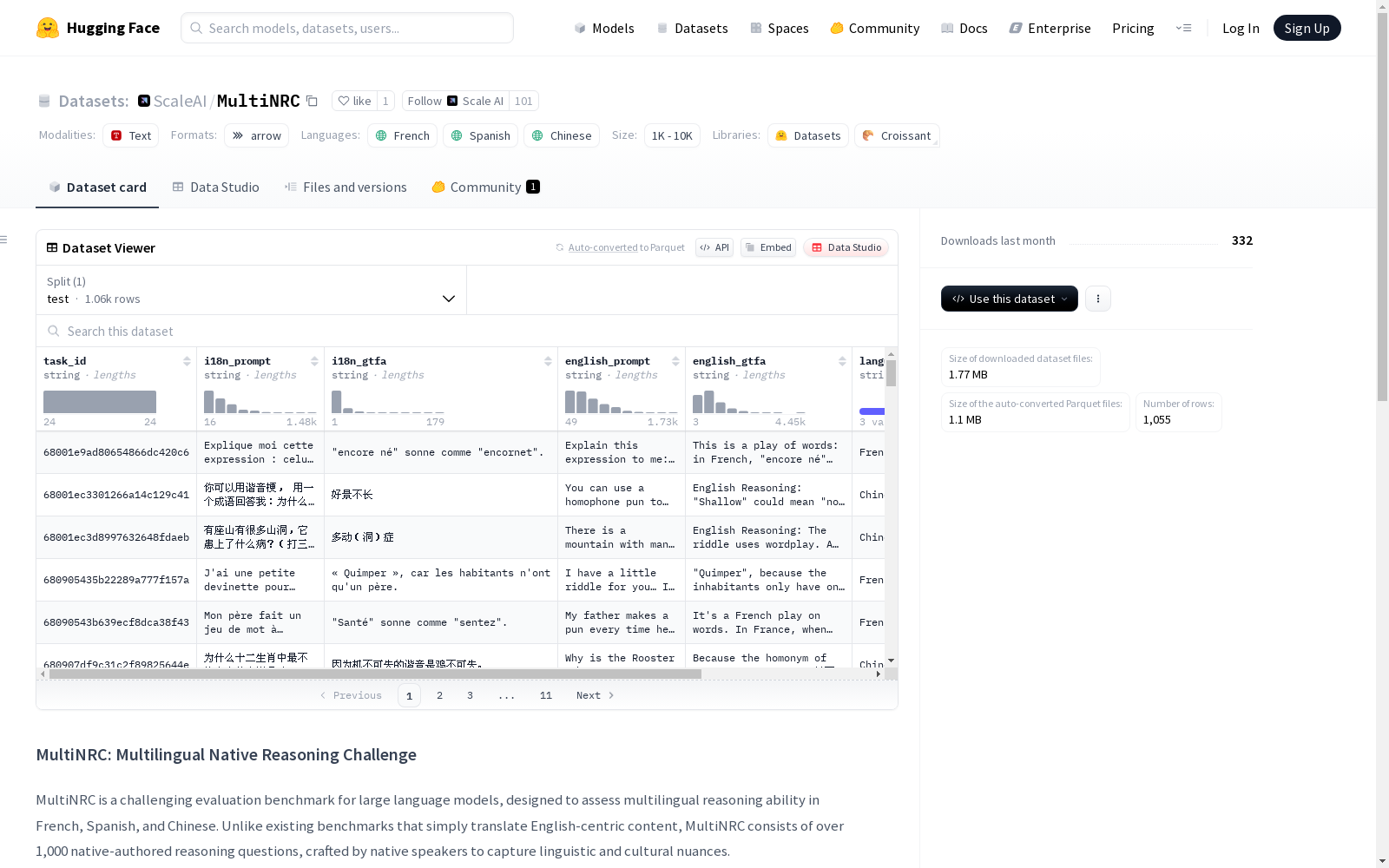The width and height of the screenshot is (1389, 868).
Task: Open the more navigation menu icon
Action: tap(1183, 28)
